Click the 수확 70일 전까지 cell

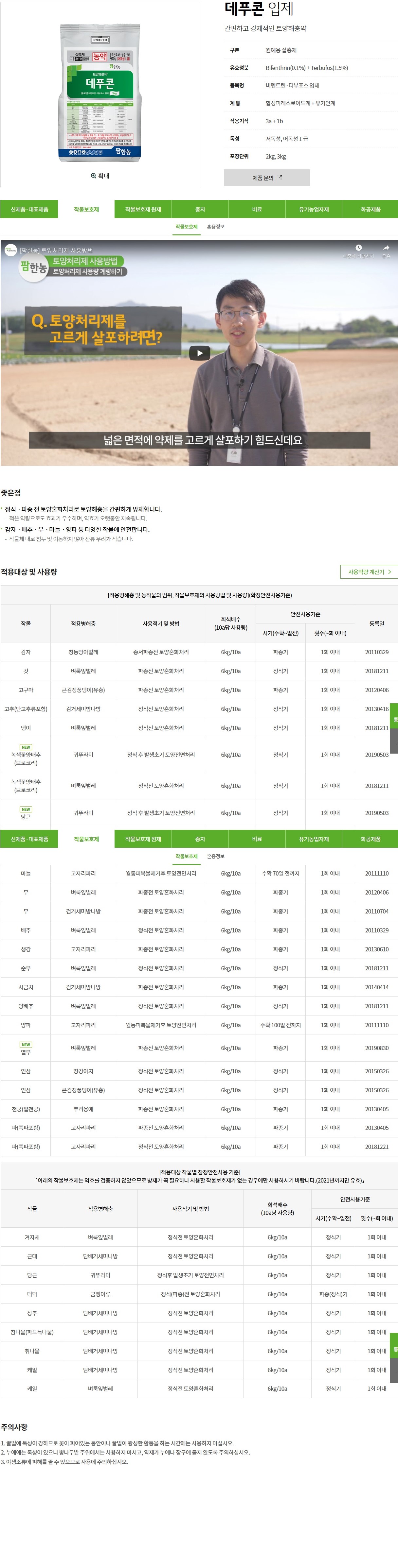(280, 874)
